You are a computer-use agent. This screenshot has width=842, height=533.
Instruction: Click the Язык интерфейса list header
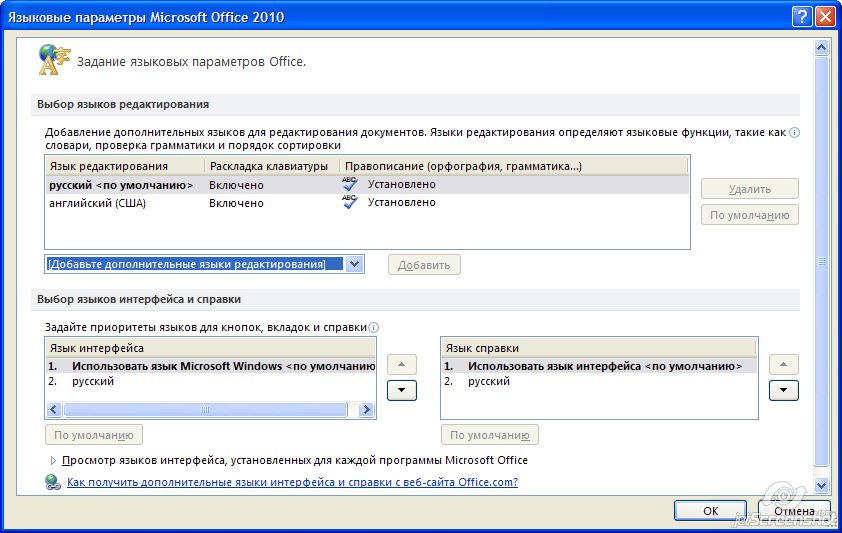[210, 348]
